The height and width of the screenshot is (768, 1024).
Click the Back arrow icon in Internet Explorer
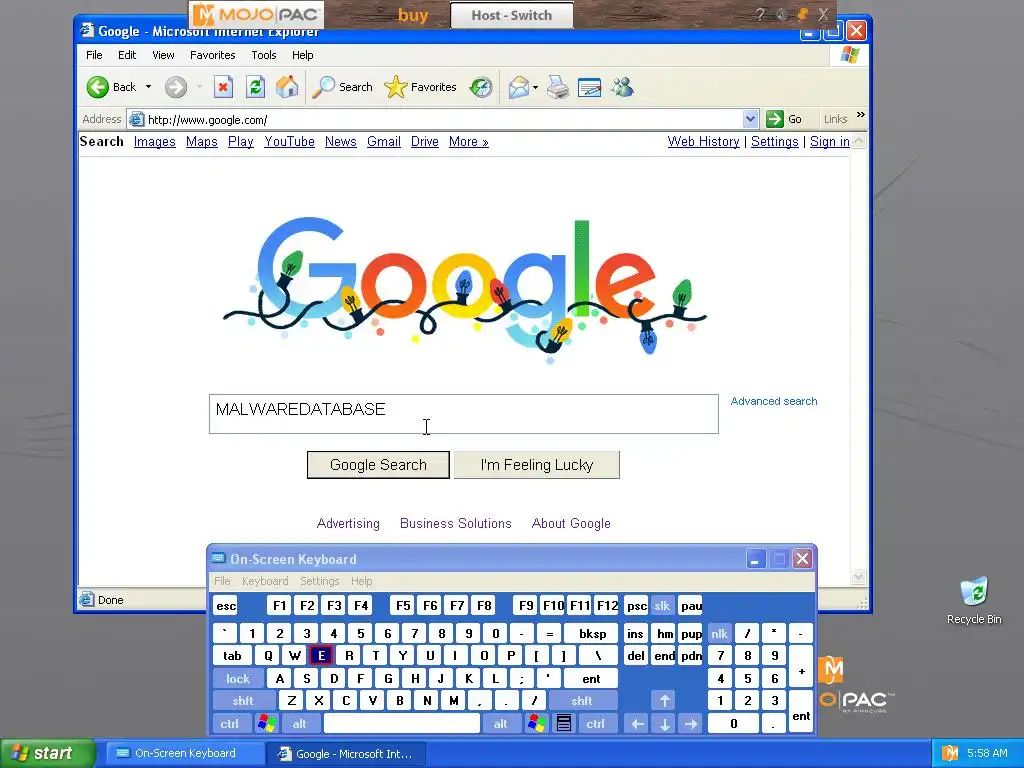click(98, 87)
